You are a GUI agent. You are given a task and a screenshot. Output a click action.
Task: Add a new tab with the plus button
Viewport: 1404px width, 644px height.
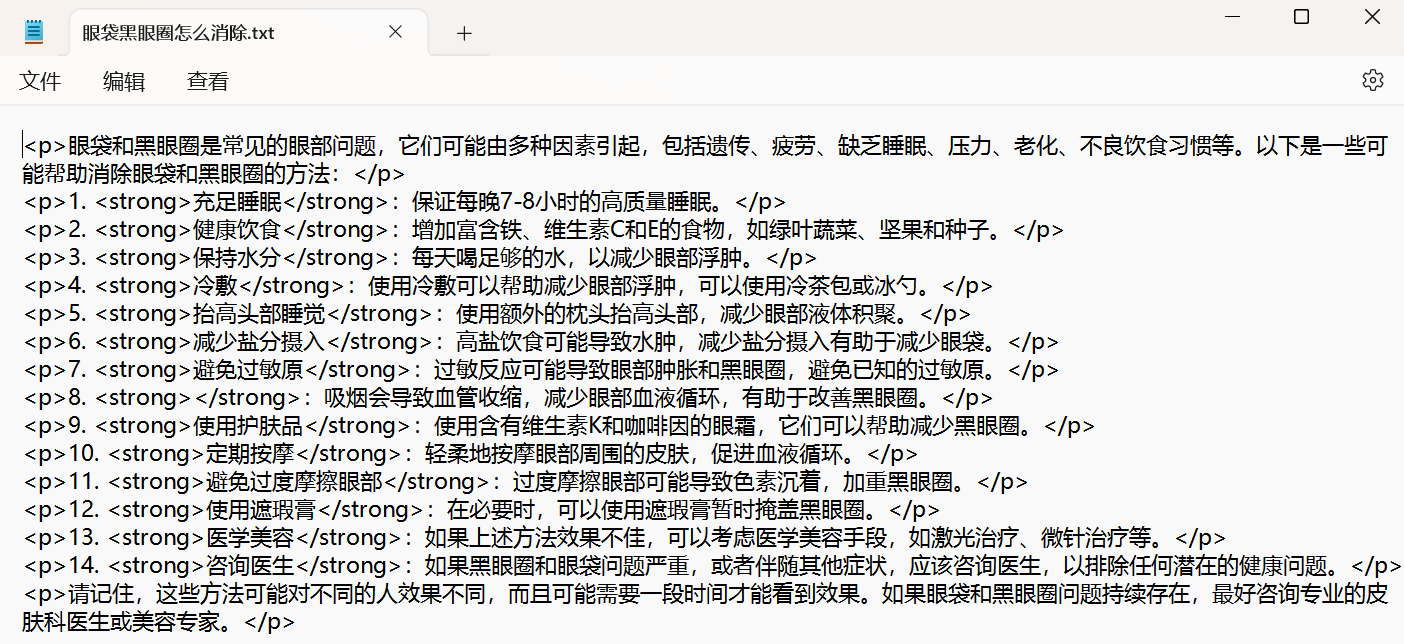coord(464,33)
